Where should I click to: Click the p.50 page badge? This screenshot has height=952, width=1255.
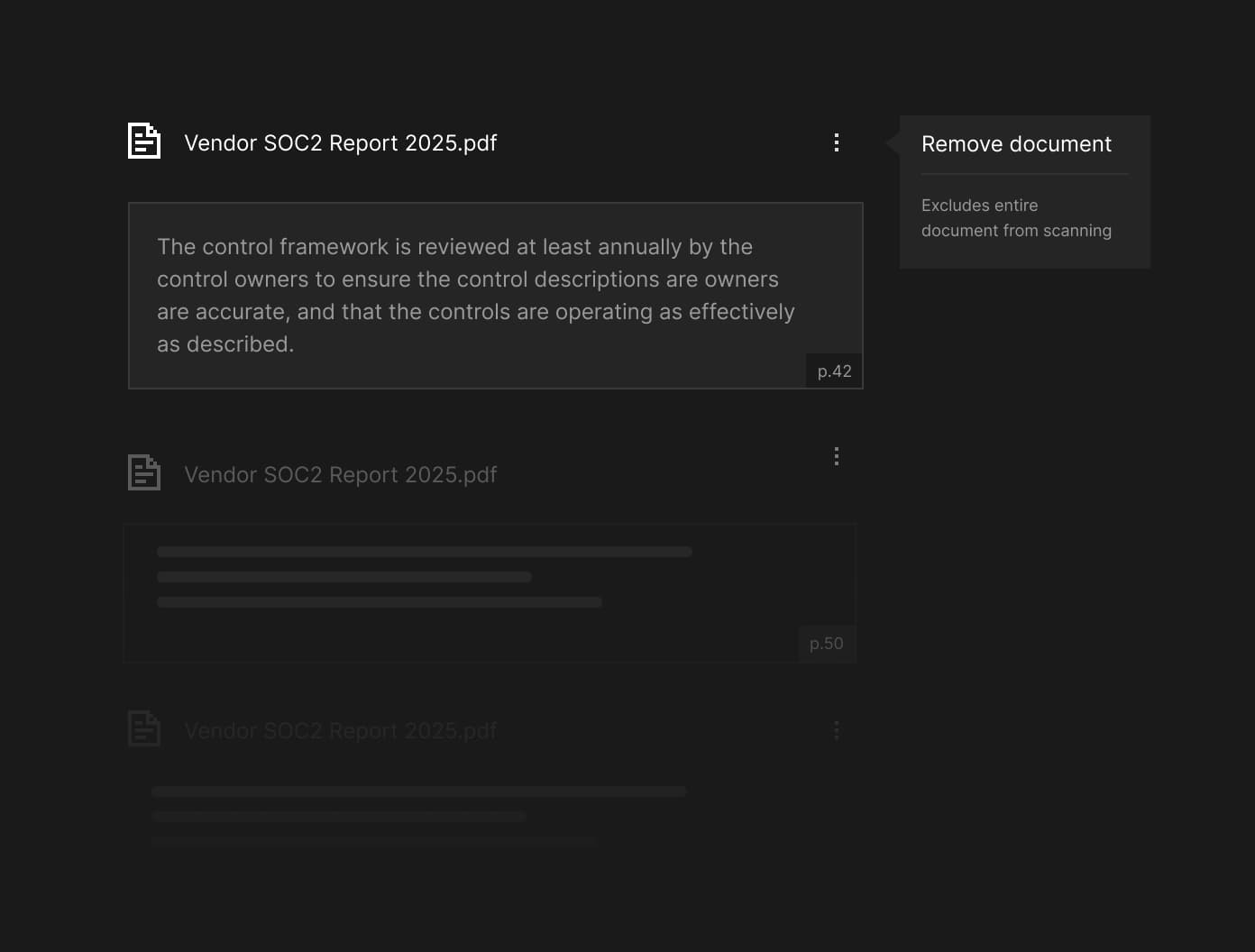point(827,644)
